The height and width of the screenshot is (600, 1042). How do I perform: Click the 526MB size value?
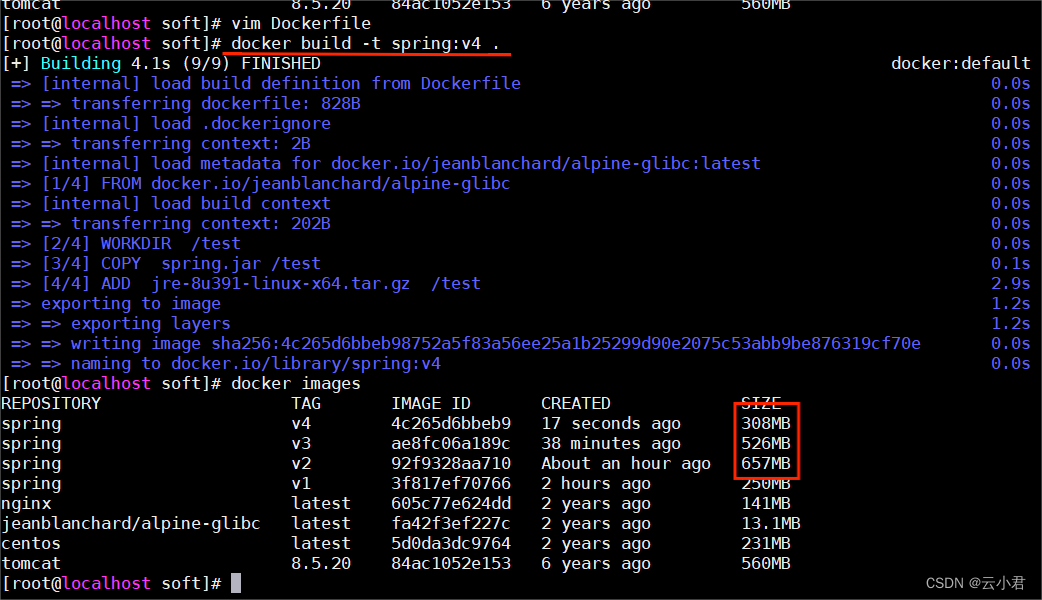[766, 444]
